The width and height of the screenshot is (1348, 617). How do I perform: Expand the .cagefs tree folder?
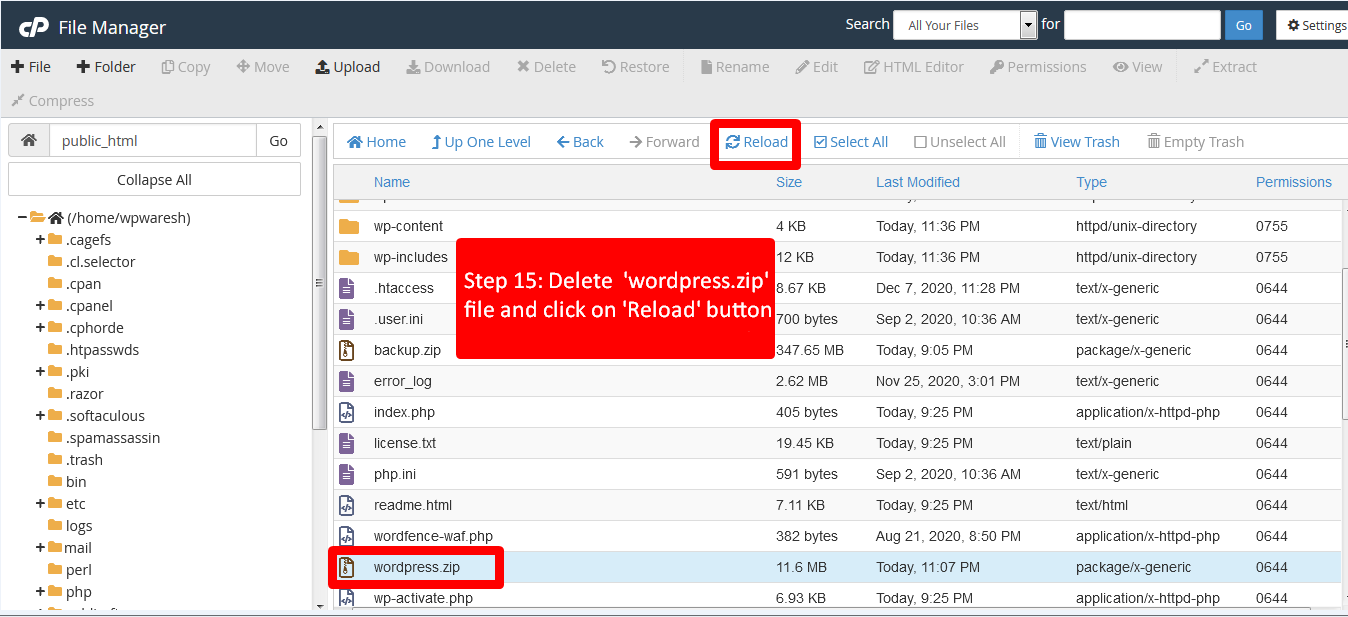[41, 239]
